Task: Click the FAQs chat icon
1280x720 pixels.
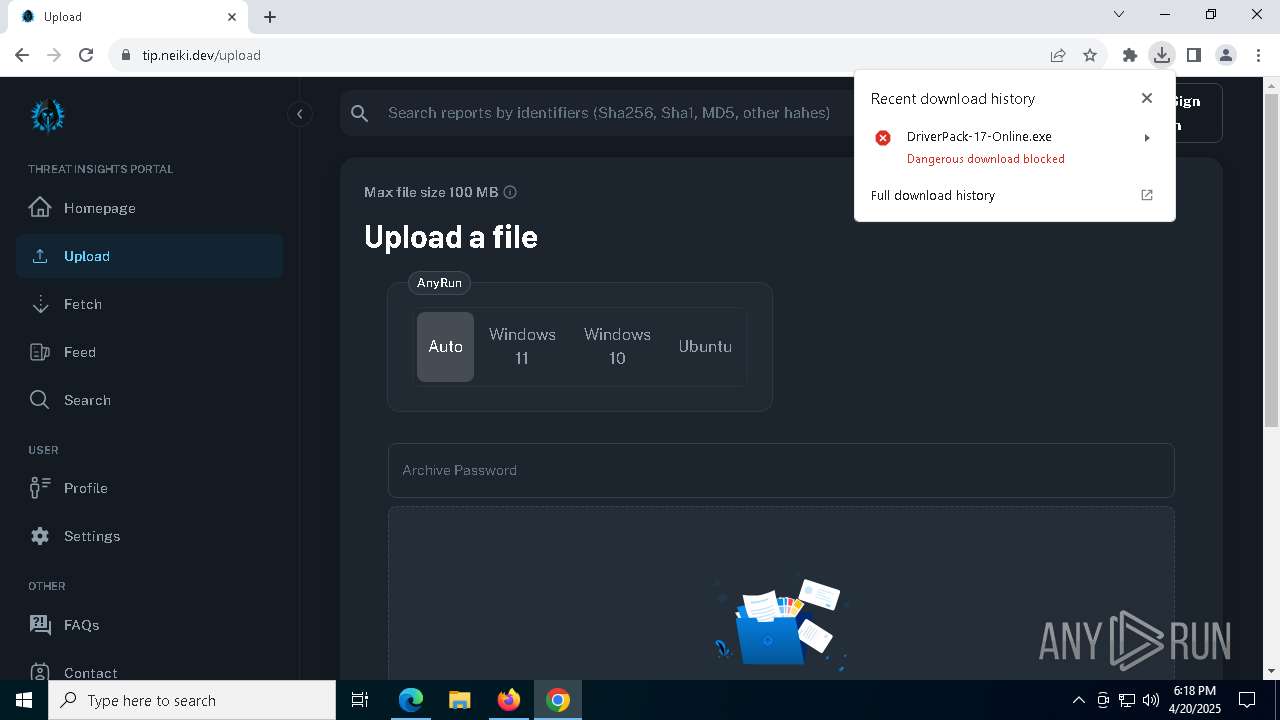Action: coord(40,625)
